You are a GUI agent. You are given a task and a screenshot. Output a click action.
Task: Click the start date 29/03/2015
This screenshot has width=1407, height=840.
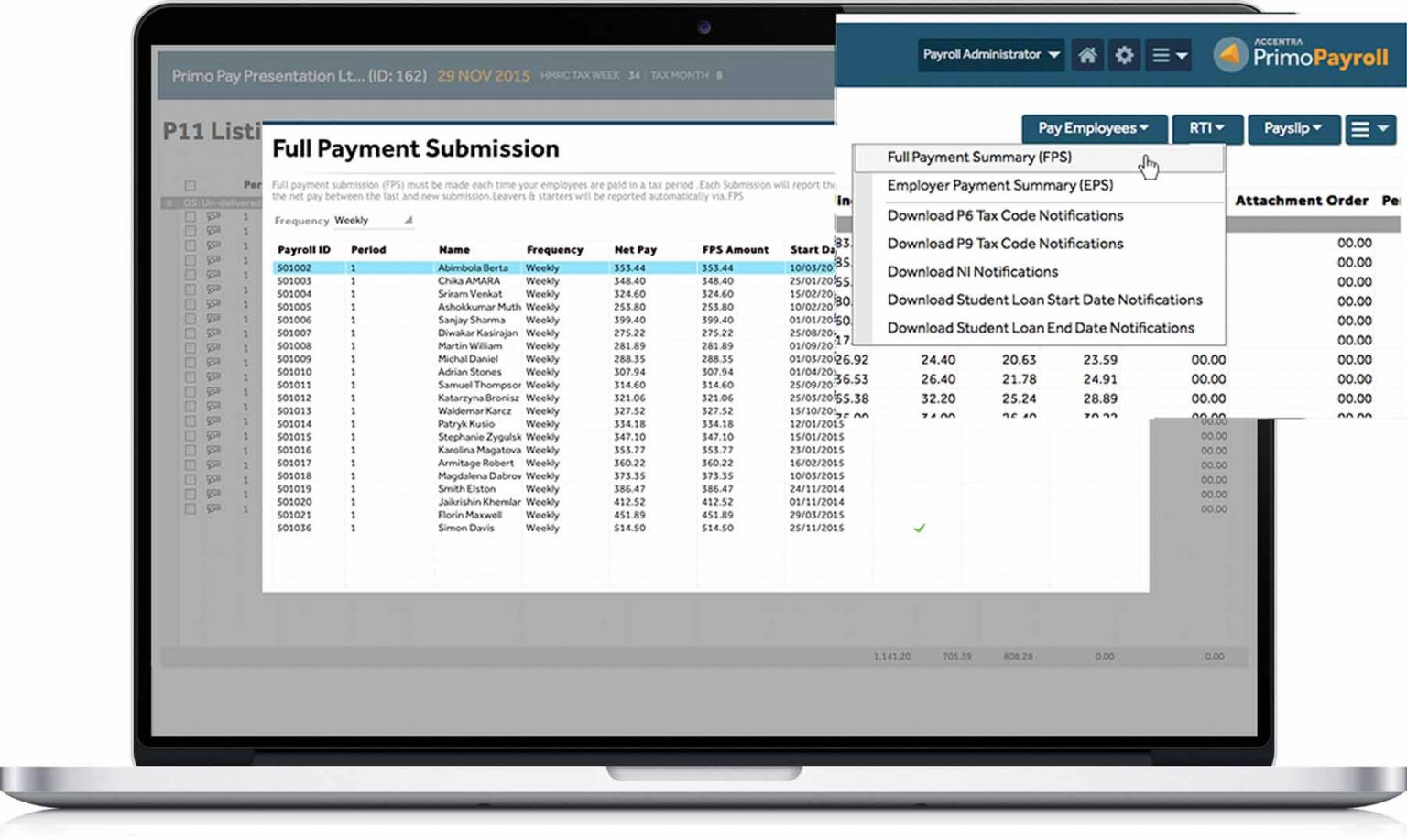pos(816,515)
